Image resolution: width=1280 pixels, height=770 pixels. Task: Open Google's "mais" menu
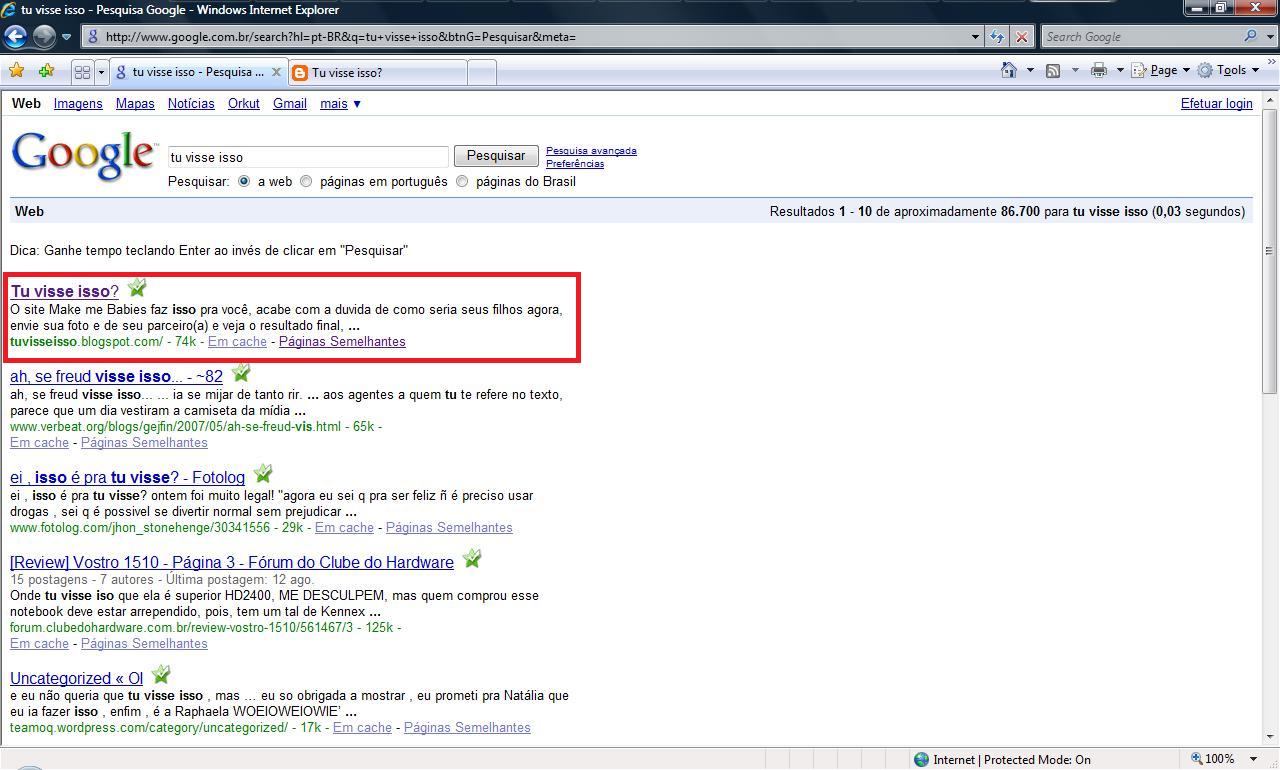(x=340, y=103)
